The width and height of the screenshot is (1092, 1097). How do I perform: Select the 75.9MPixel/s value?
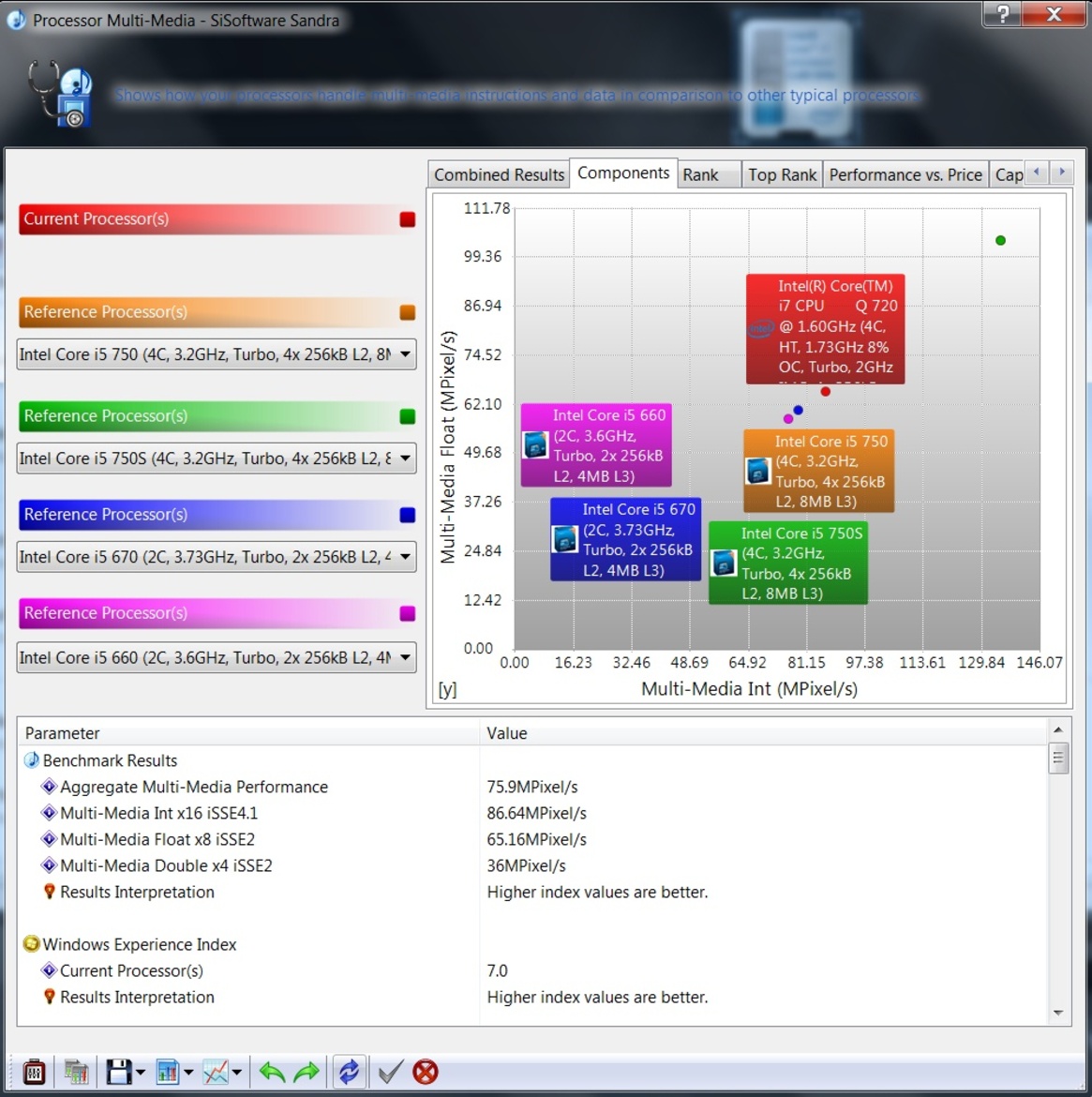coord(532,787)
